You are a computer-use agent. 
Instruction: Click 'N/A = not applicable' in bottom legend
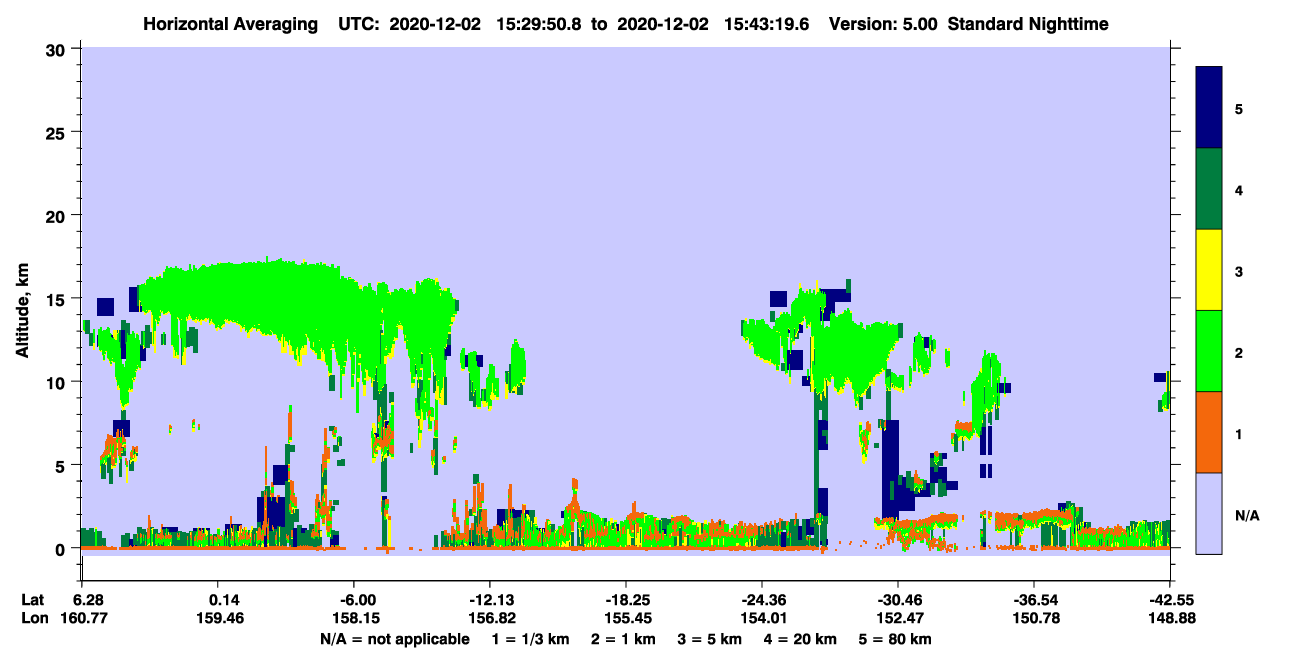pos(394,638)
